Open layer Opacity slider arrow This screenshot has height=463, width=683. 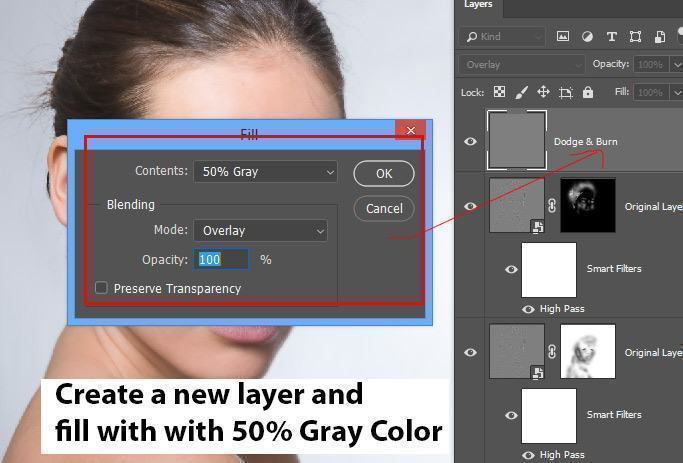[676, 65]
